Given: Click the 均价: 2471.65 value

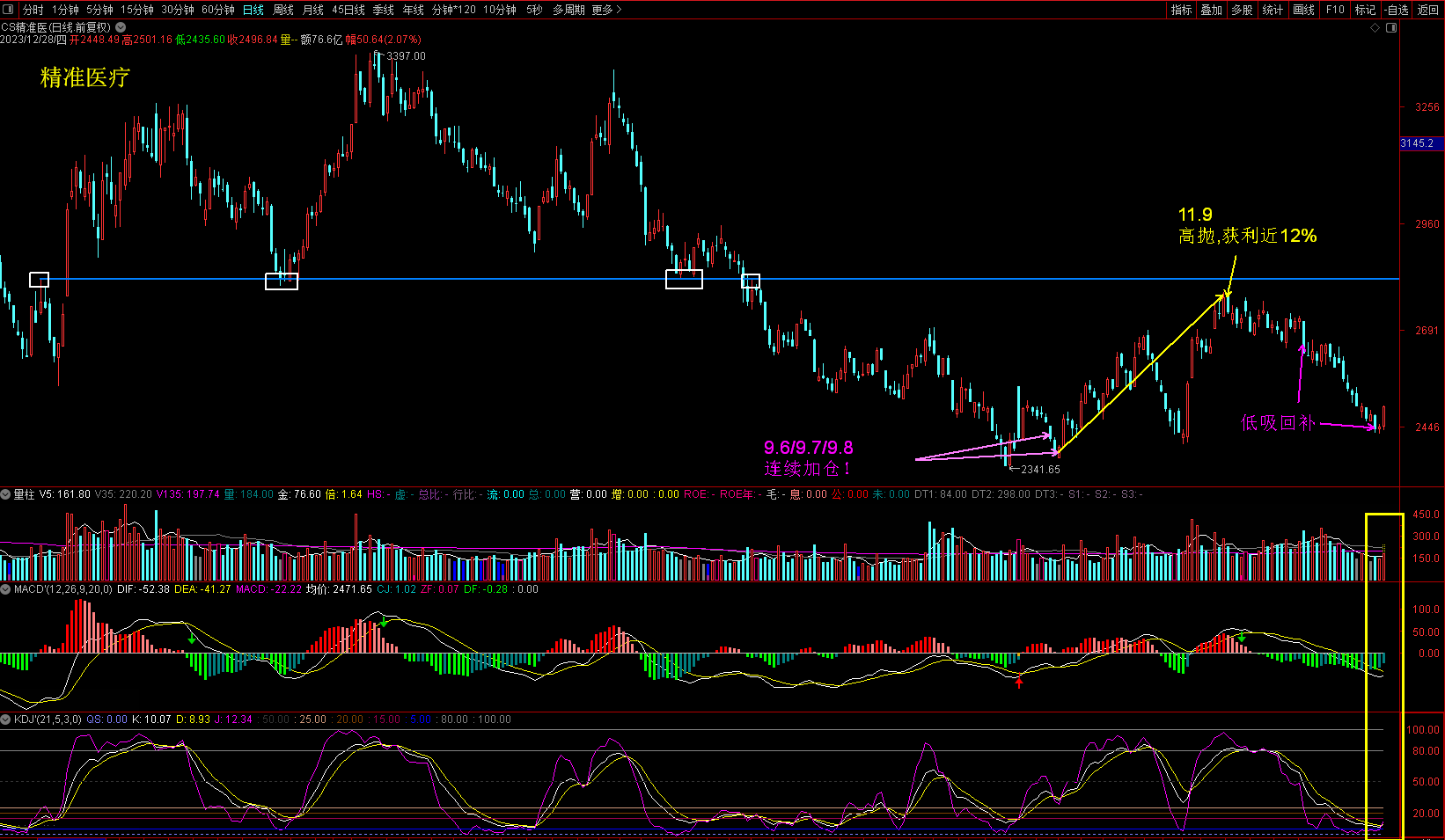Looking at the screenshot, I should [339, 589].
